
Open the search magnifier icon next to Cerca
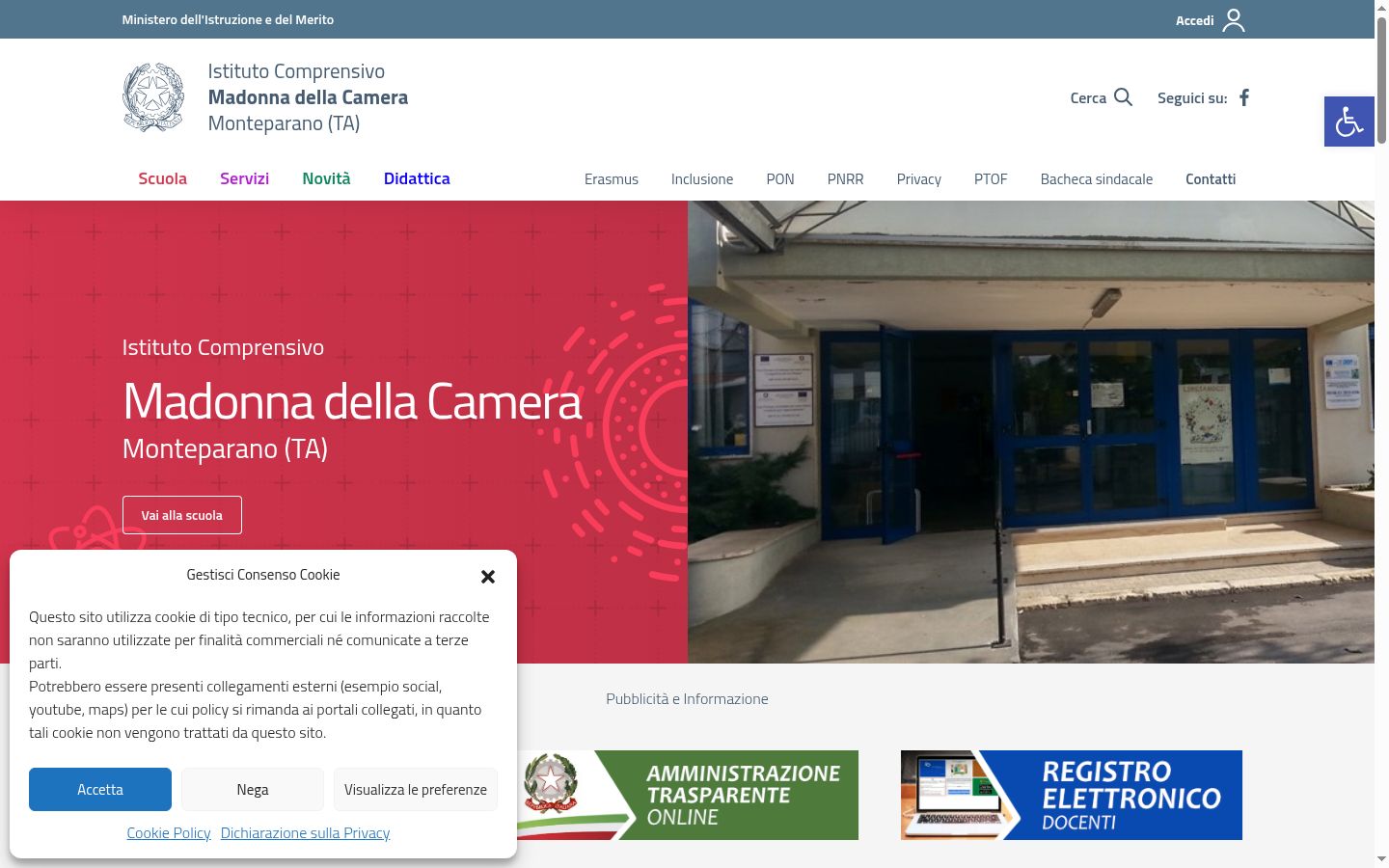pyautogui.click(x=1123, y=97)
